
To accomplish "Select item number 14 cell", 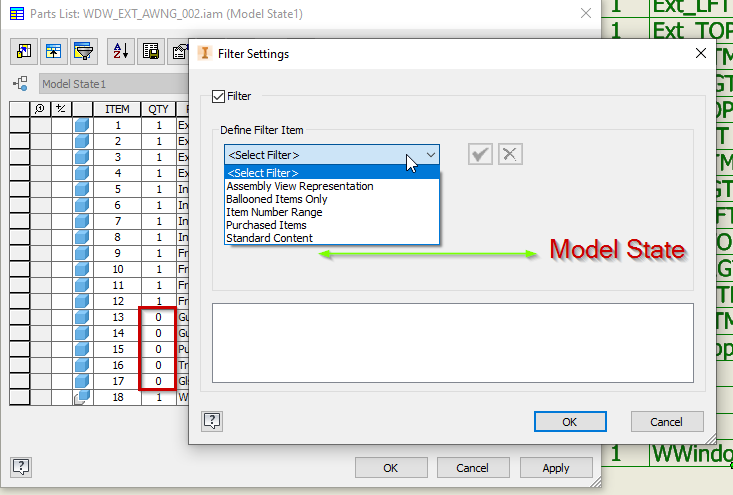I will click(x=117, y=333).
